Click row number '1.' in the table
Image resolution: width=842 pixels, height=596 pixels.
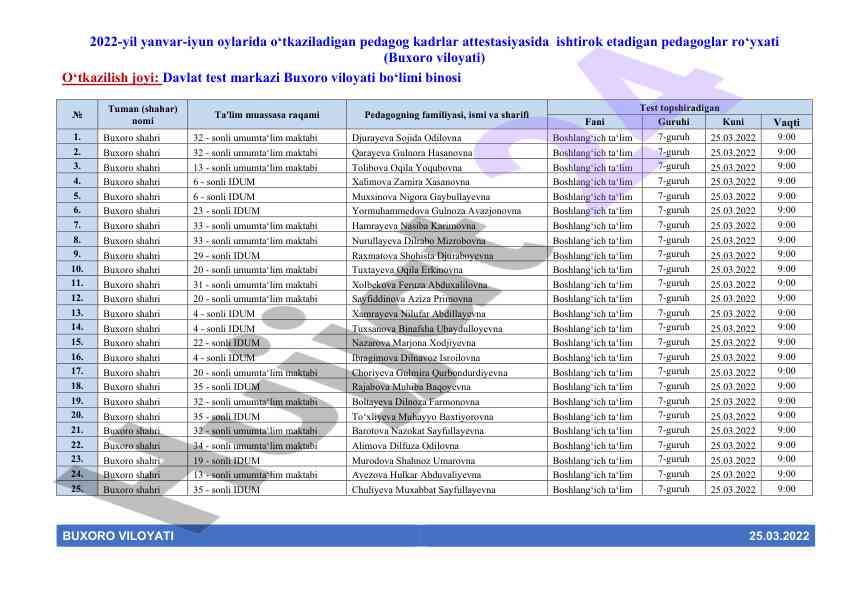[77, 137]
